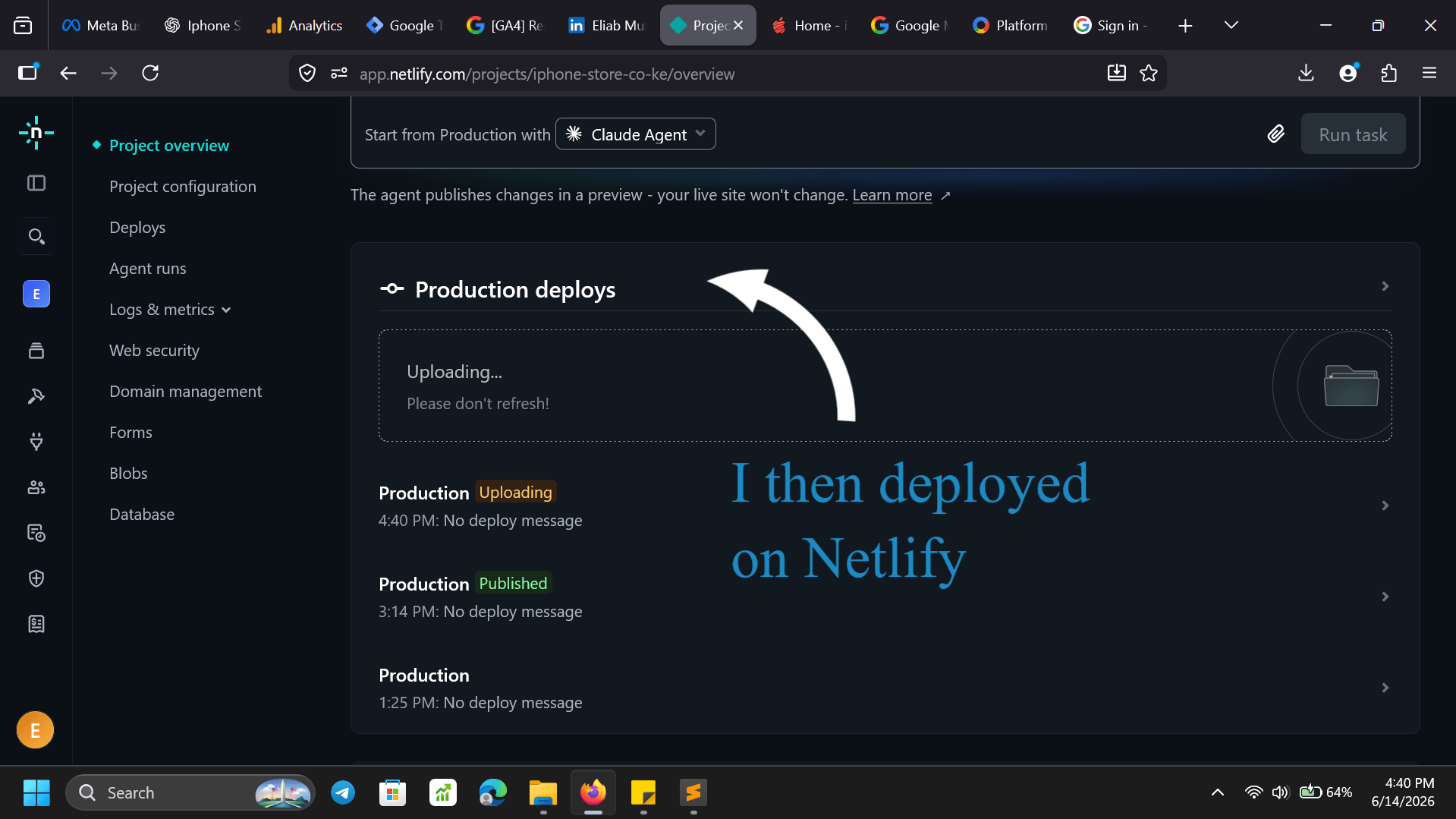The height and width of the screenshot is (819, 1456).
Task: Switch to the Analytics browser tab
Action: coord(305,25)
